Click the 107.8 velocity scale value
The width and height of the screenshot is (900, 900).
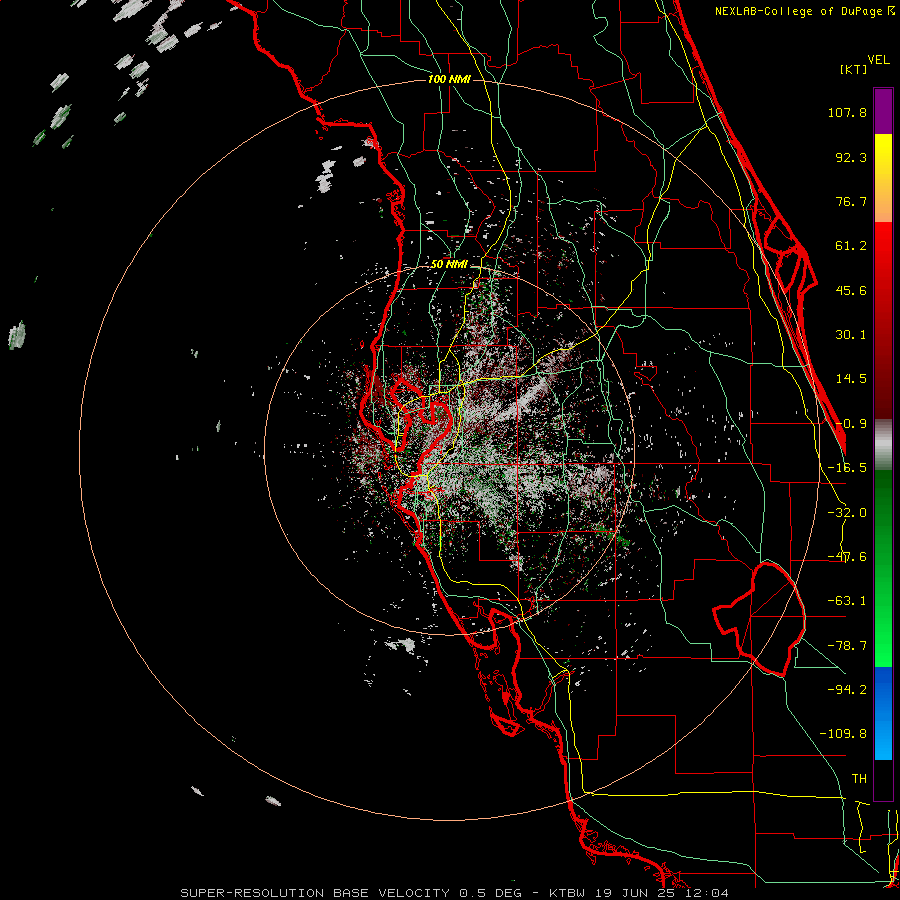coord(847,112)
